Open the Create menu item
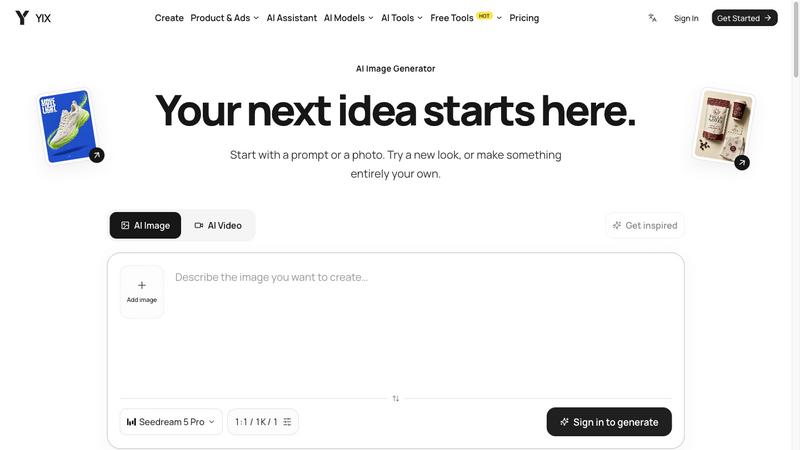 pyautogui.click(x=169, y=18)
